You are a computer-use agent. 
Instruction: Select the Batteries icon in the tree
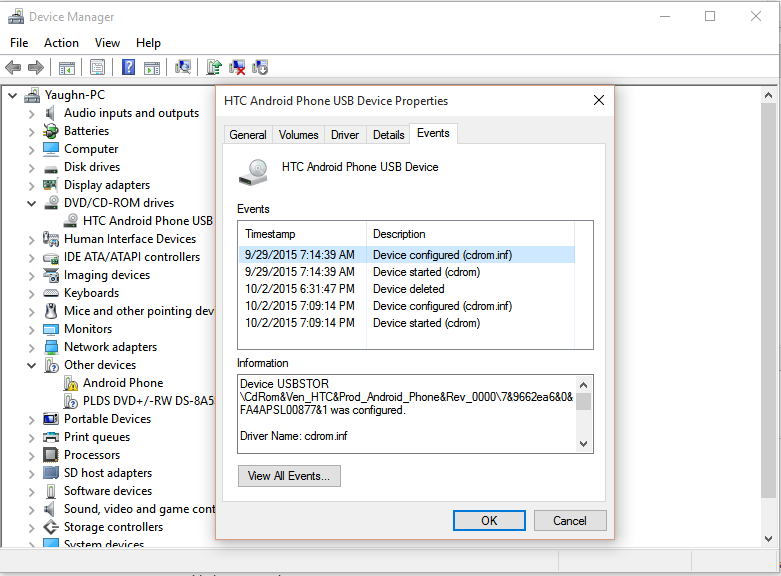point(50,131)
